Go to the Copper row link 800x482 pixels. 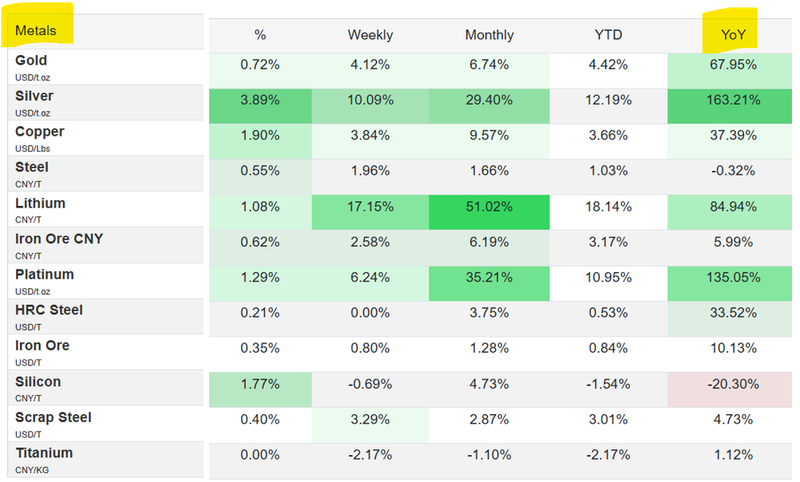point(40,132)
